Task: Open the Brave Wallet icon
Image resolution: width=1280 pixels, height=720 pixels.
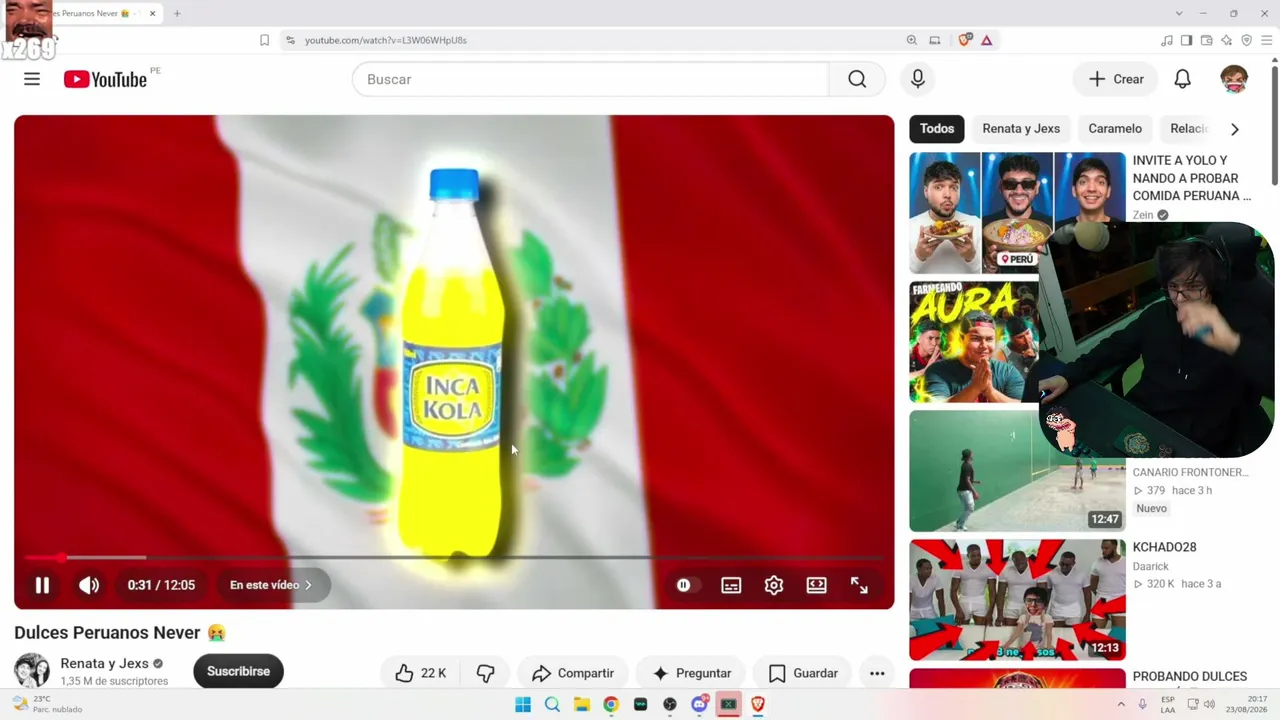Action: pos(1207,40)
